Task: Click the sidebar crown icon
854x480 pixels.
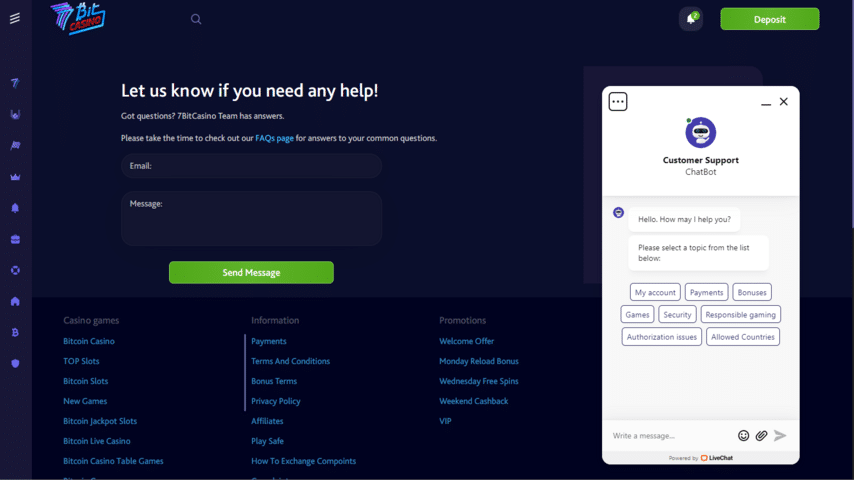Action: click(x=15, y=177)
